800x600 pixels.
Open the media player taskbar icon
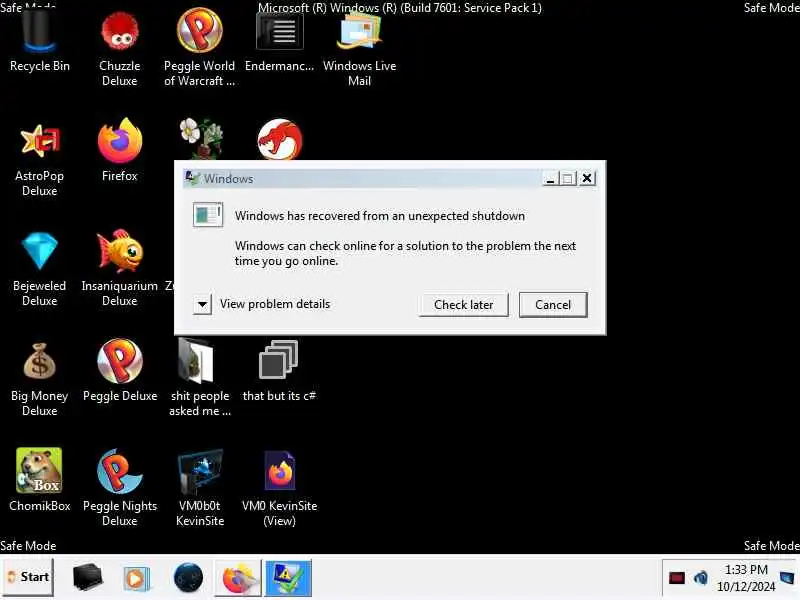pos(136,579)
